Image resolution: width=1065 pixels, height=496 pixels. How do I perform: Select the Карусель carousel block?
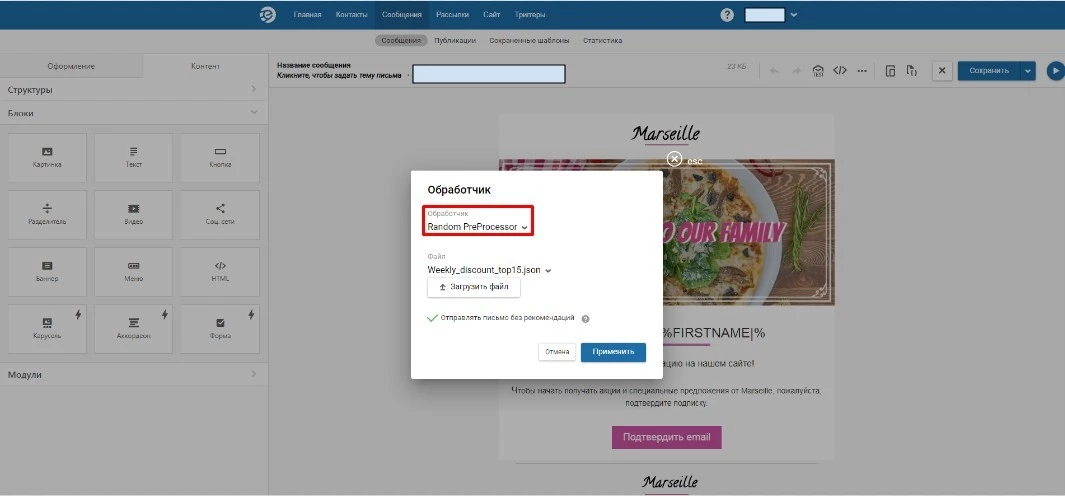pos(47,329)
